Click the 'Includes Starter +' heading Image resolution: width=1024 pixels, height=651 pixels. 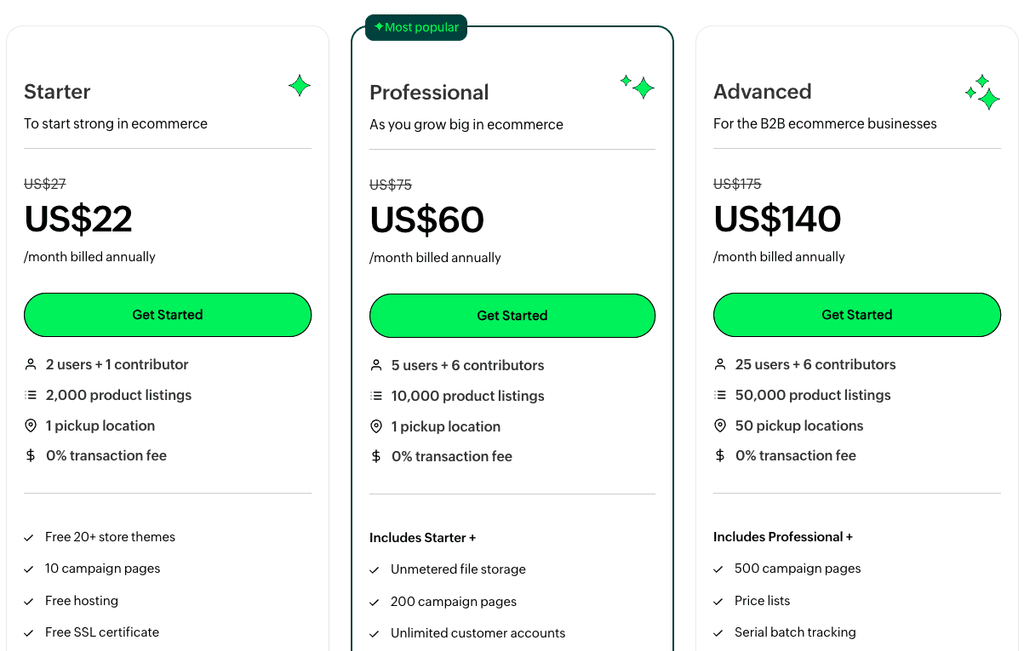pyautogui.click(x=422, y=537)
